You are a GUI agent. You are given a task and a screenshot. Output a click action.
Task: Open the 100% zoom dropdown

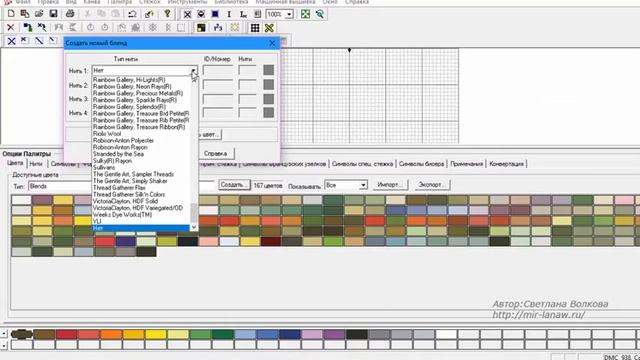(289, 14)
